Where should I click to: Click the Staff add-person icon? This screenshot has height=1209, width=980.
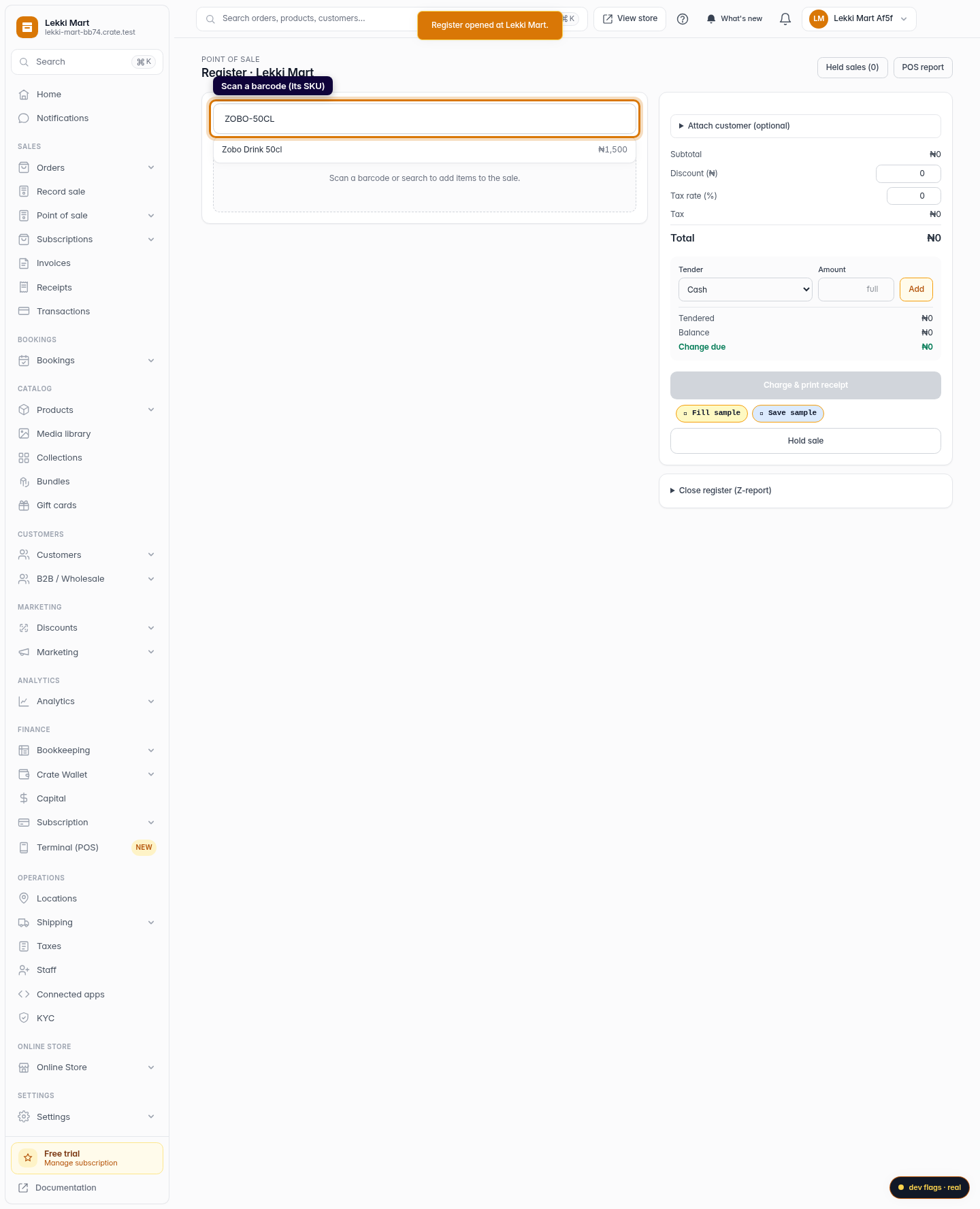[24, 970]
